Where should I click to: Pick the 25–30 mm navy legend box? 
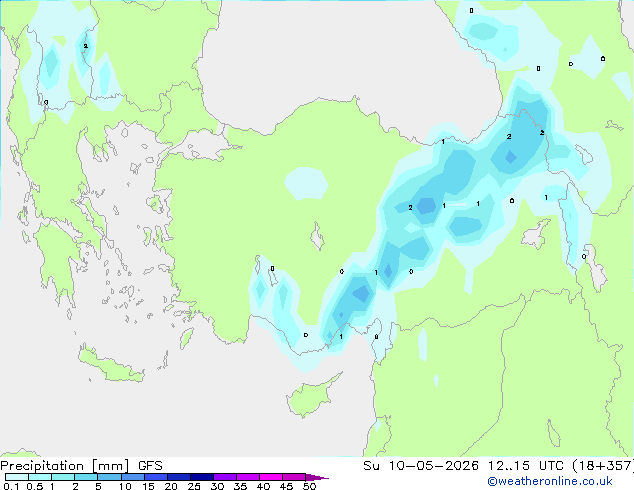pos(202,477)
